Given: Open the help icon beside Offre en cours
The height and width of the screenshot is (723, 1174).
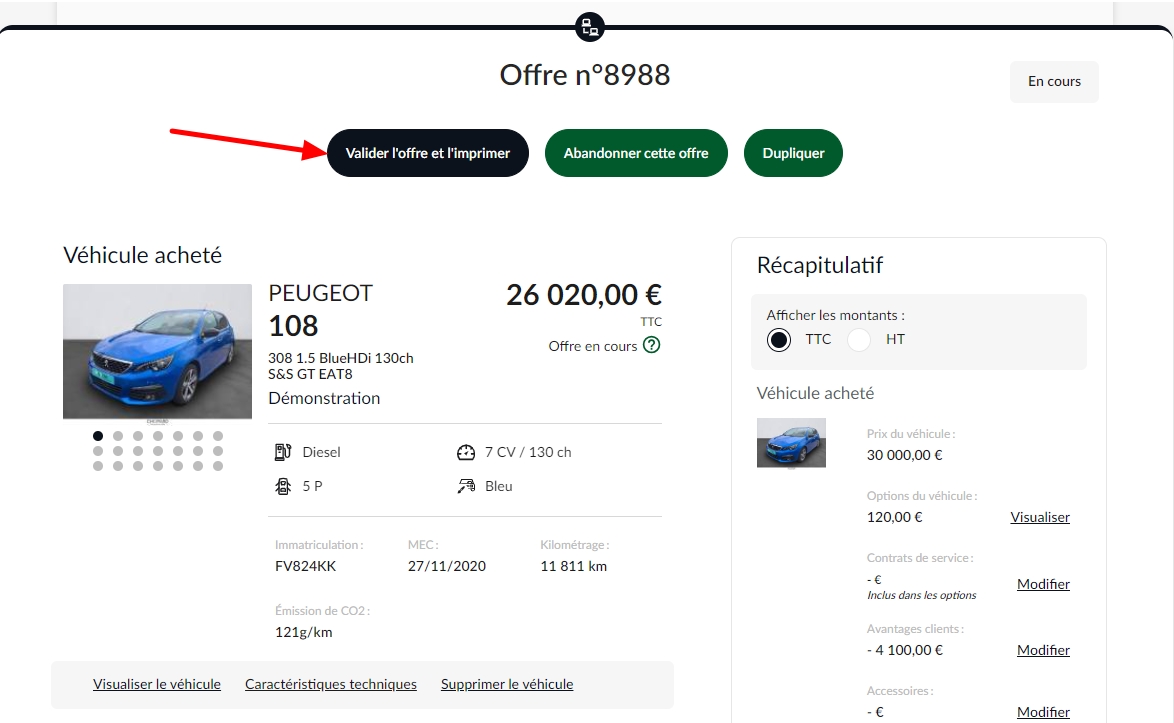Looking at the screenshot, I should point(652,345).
